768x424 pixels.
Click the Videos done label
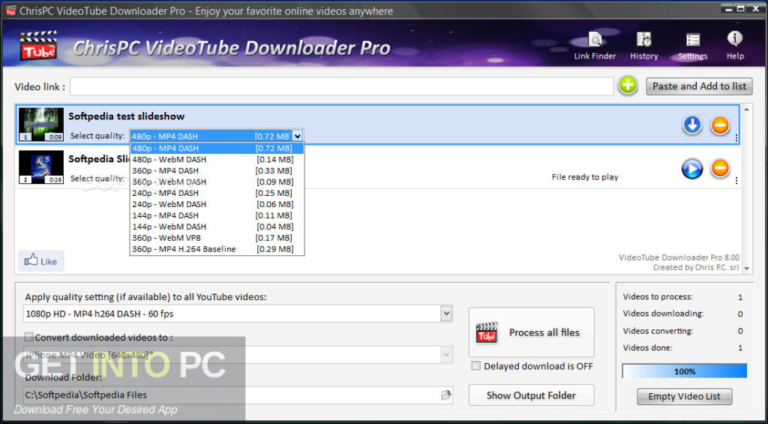coord(648,348)
